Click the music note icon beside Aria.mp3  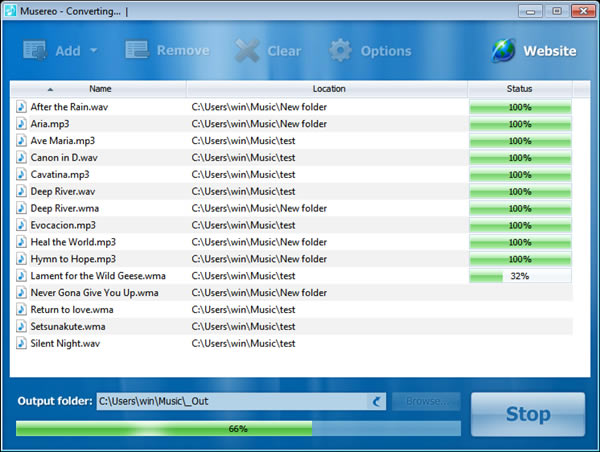point(21,124)
